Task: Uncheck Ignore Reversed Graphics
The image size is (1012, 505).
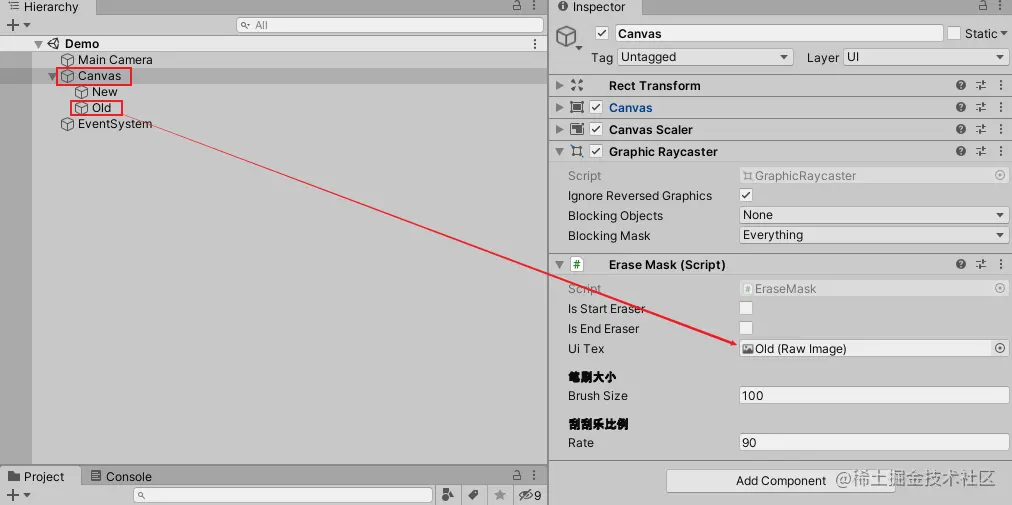Action: point(746,195)
